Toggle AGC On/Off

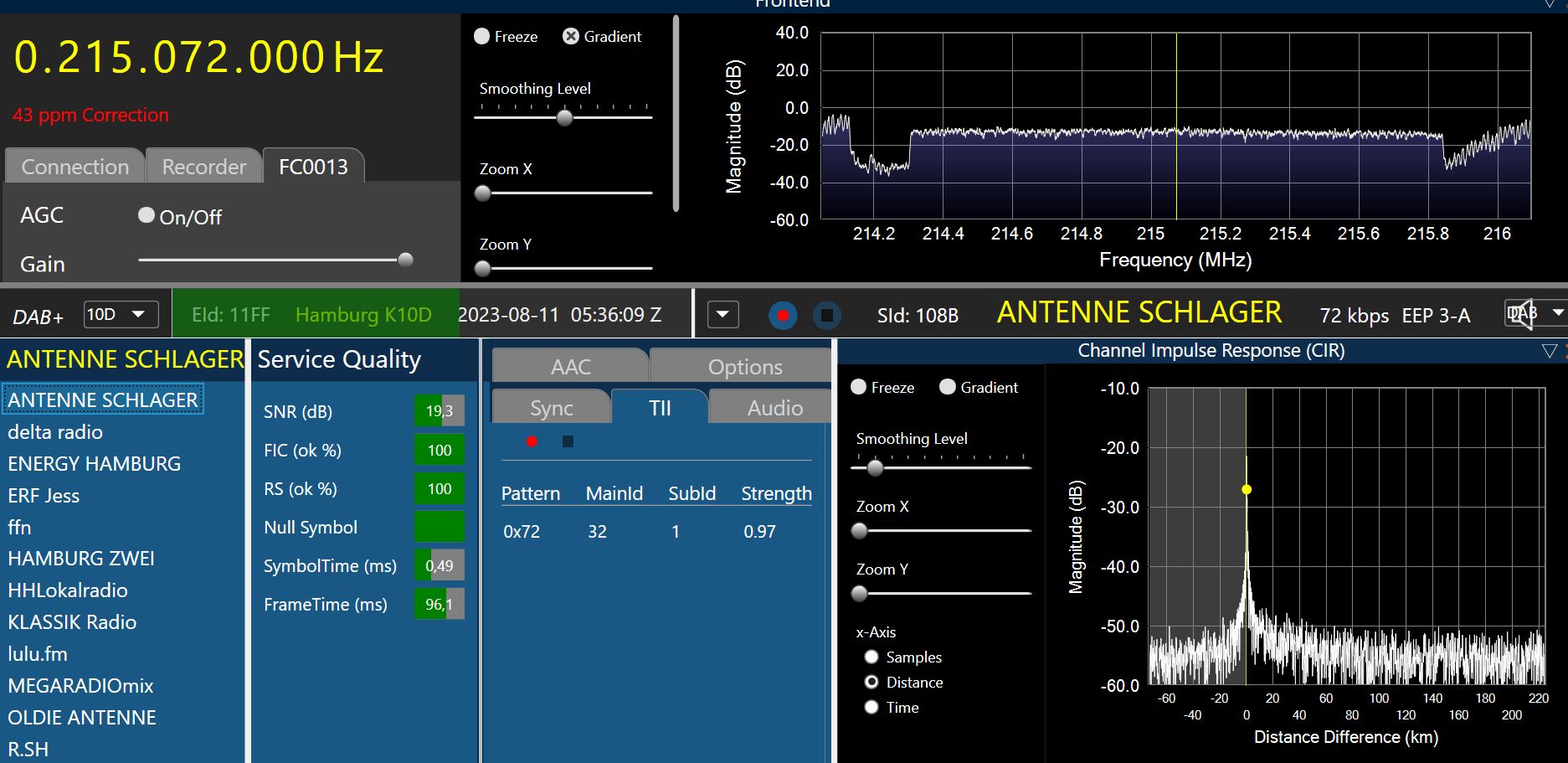point(147,216)
